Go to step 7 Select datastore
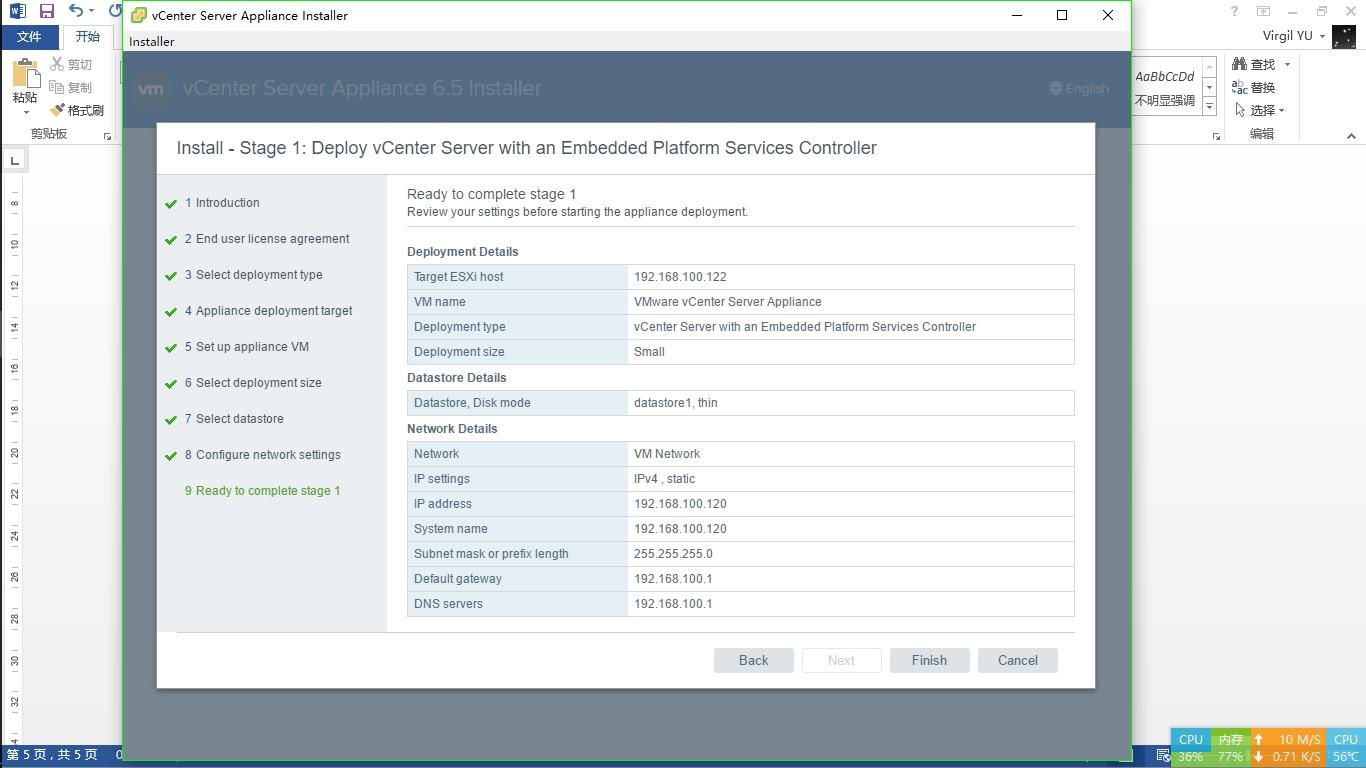Image resolution: width=1366 pixels, height=768 pixels. pyautogui.click(x=234, y=419)
